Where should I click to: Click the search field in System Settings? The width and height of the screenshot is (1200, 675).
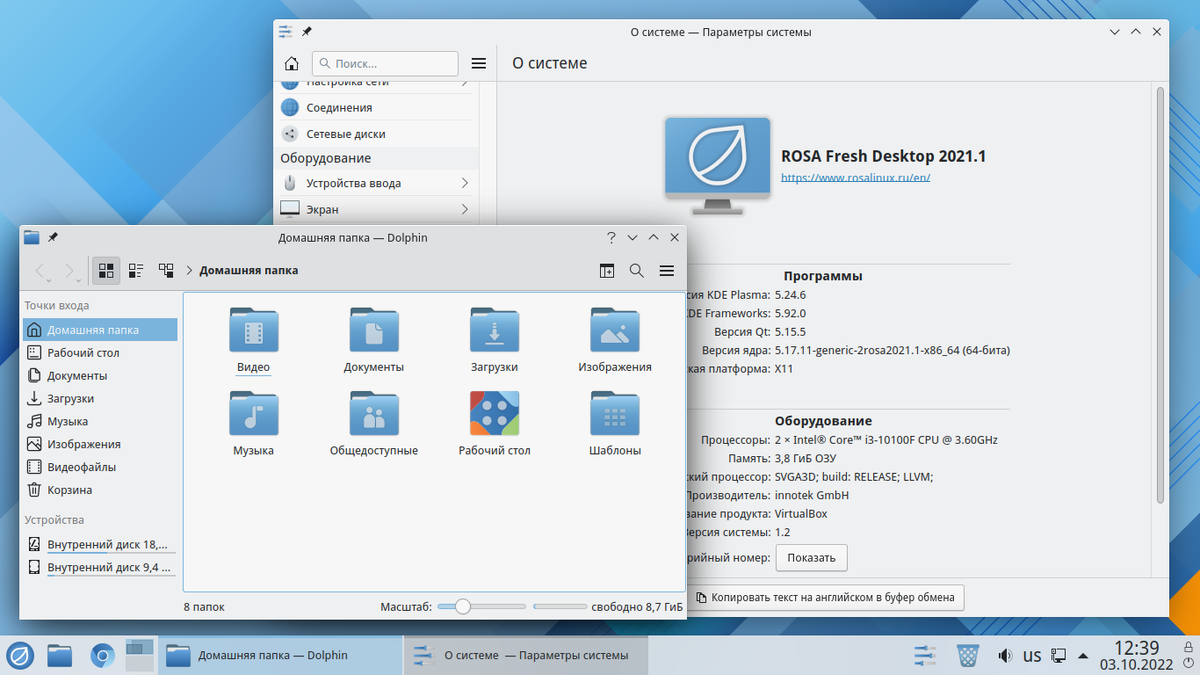click(385, 63)
